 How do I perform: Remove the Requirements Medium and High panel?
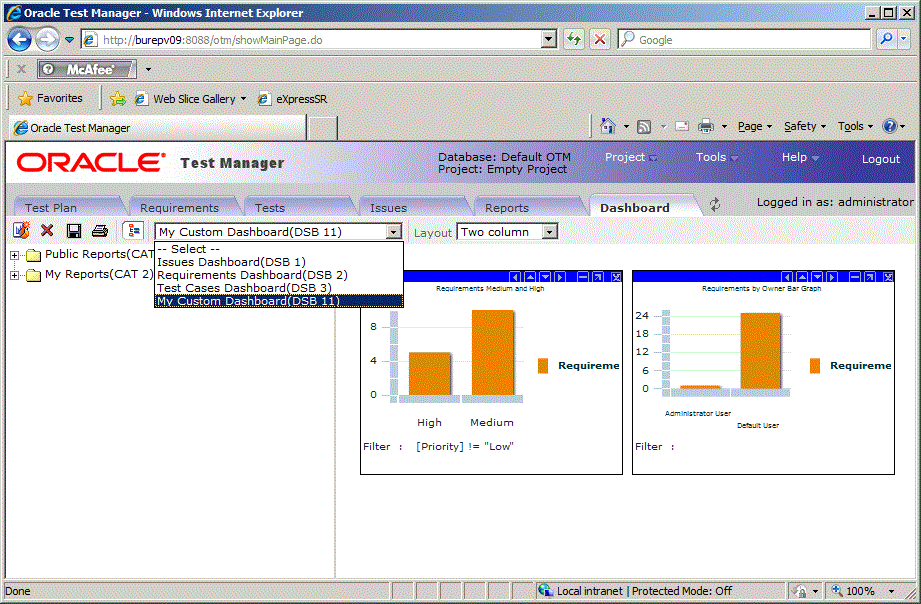(x=616, y=277)
